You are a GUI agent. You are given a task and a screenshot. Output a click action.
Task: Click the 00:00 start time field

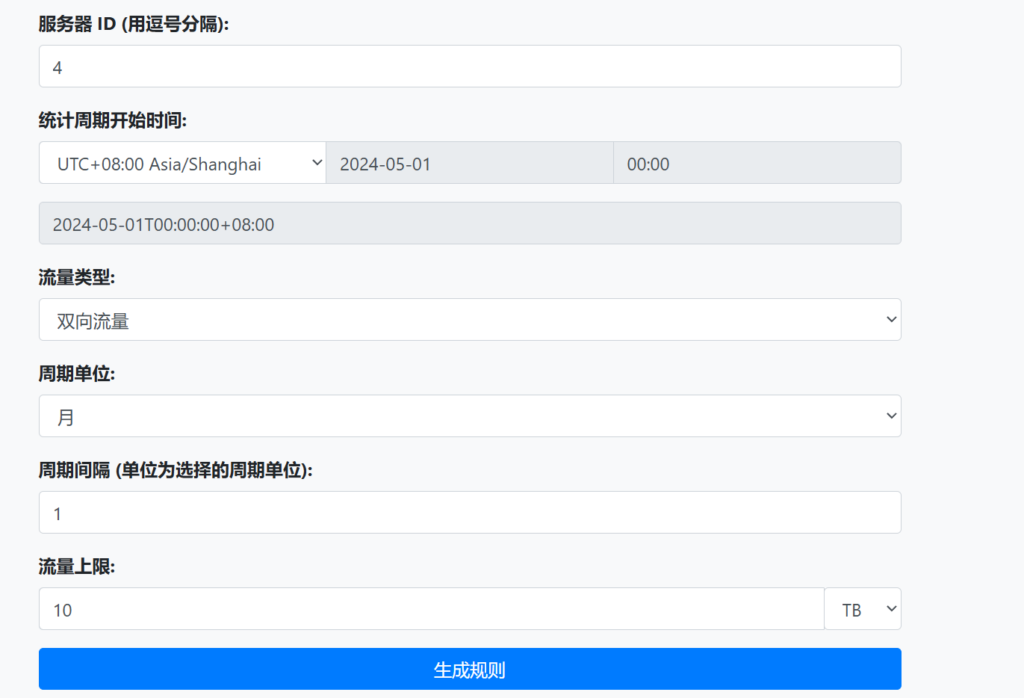click(x=757, y=163)
